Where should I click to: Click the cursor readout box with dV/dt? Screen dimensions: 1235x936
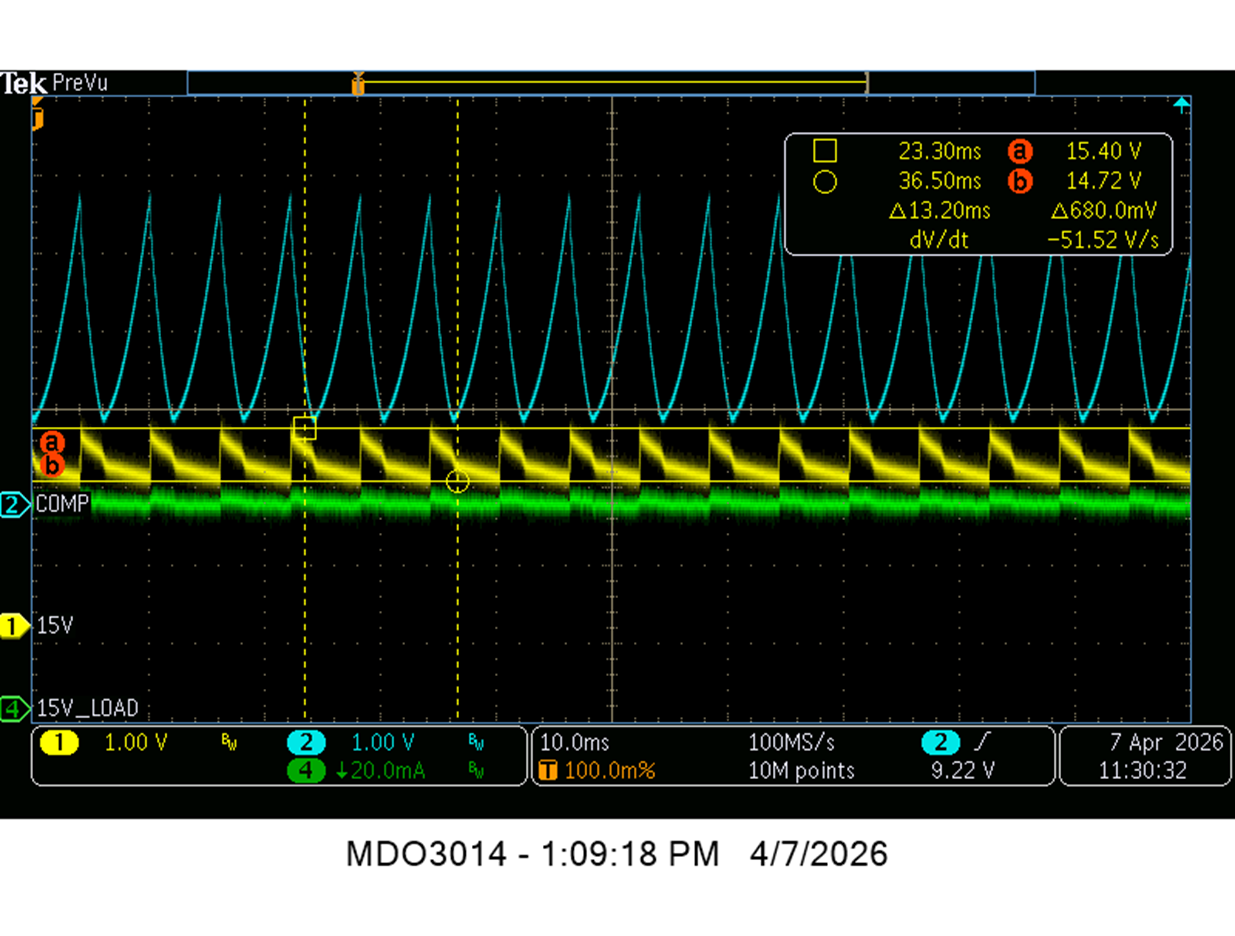pyautogui.click(x=979, y=194)
